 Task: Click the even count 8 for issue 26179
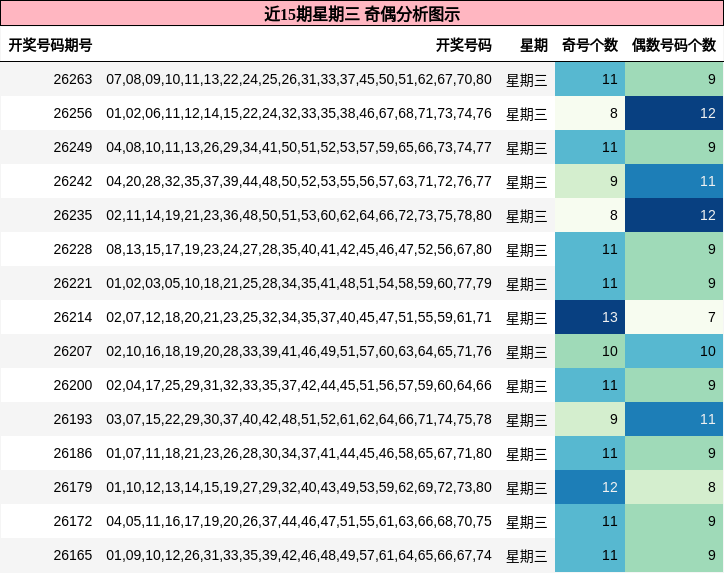674,487
